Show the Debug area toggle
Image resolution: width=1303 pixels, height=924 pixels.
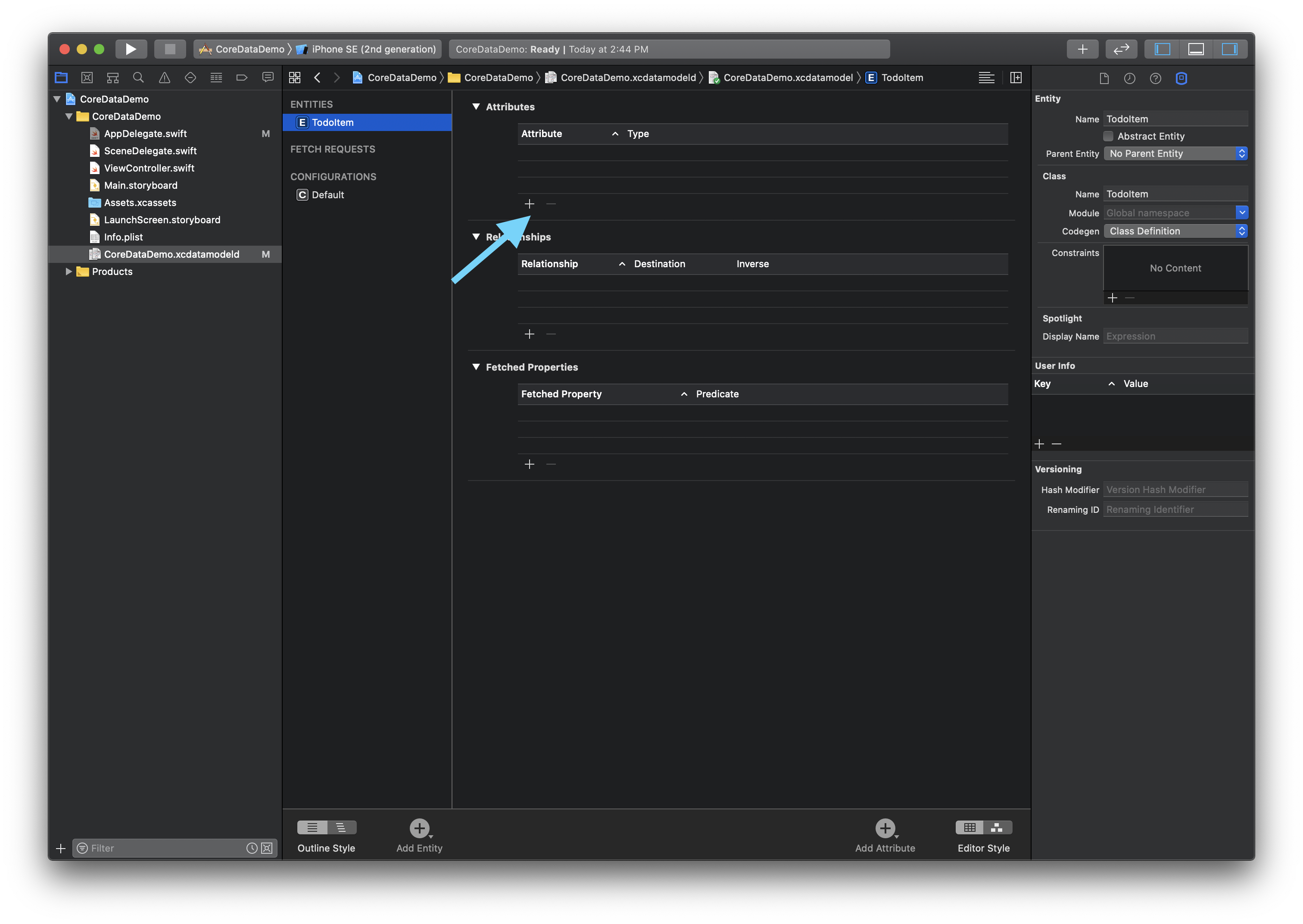(x=1196, y=49)
